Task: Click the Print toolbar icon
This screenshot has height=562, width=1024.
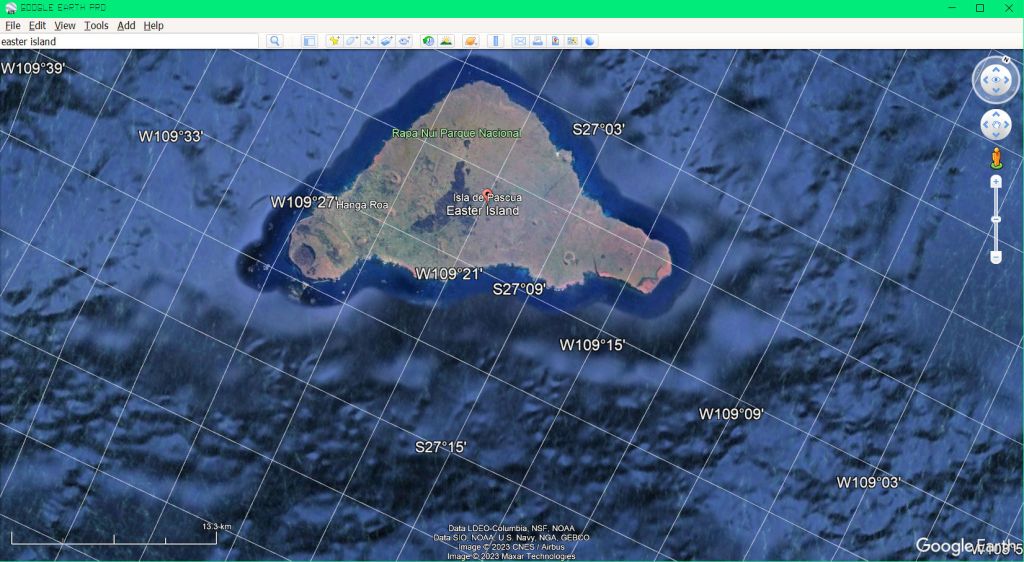Action: point(537,41)
